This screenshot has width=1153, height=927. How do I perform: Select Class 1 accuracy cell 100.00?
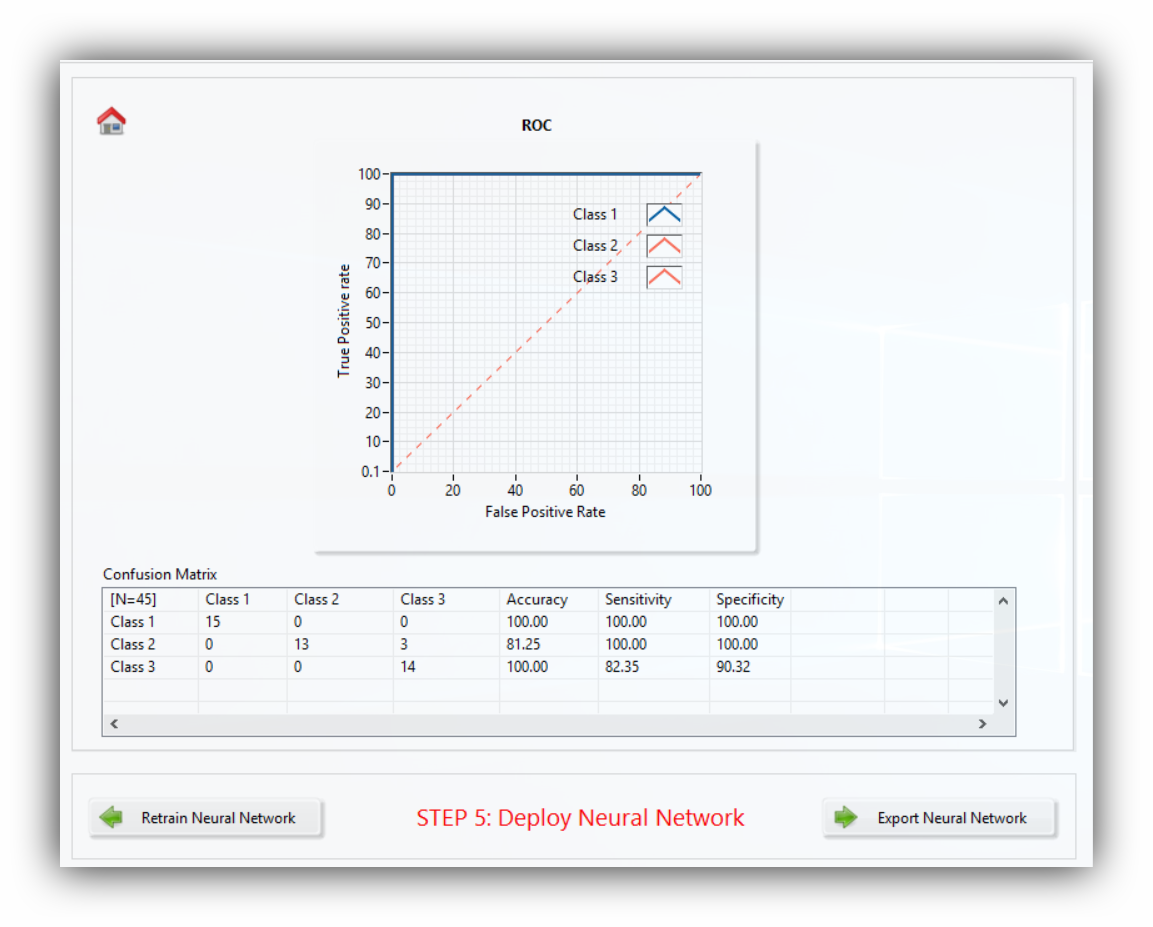527,622
